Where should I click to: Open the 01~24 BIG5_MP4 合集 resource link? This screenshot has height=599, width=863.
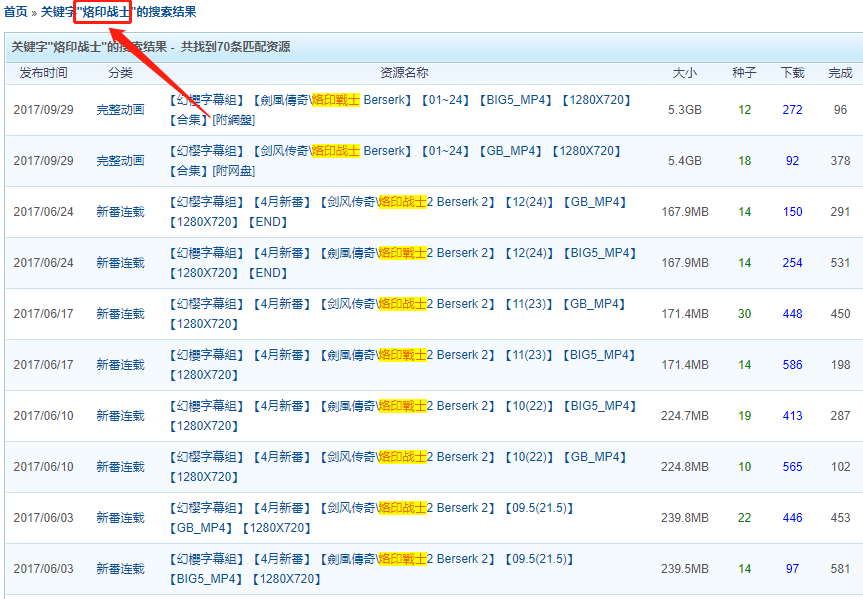pos(400,110)
